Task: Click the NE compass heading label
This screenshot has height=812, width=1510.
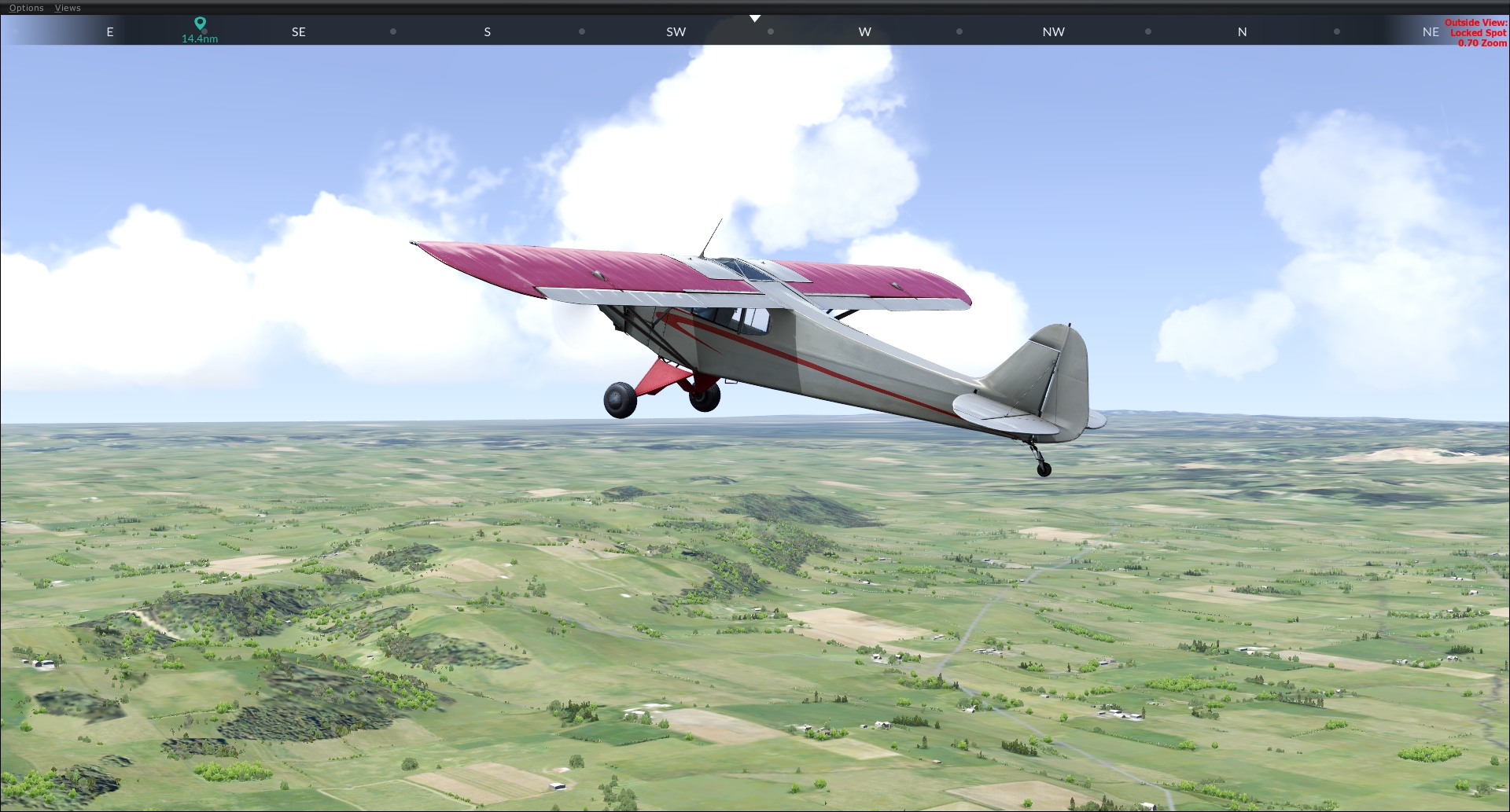Action: pyautogui.click(x=1431, y=32)
